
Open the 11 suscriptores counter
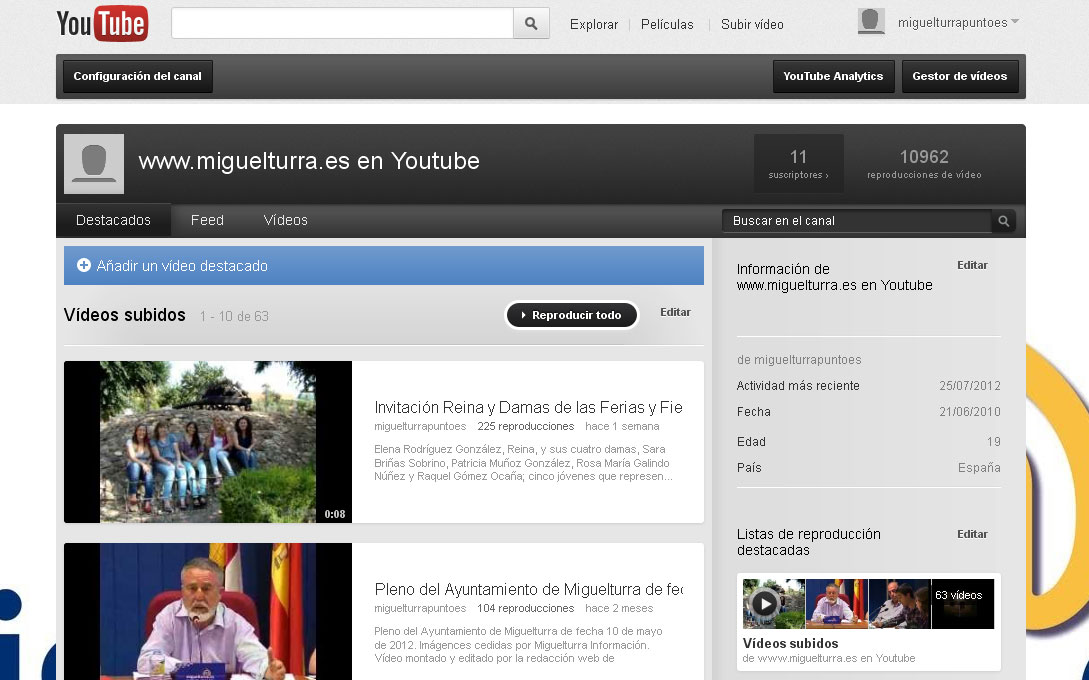(799, 163)
